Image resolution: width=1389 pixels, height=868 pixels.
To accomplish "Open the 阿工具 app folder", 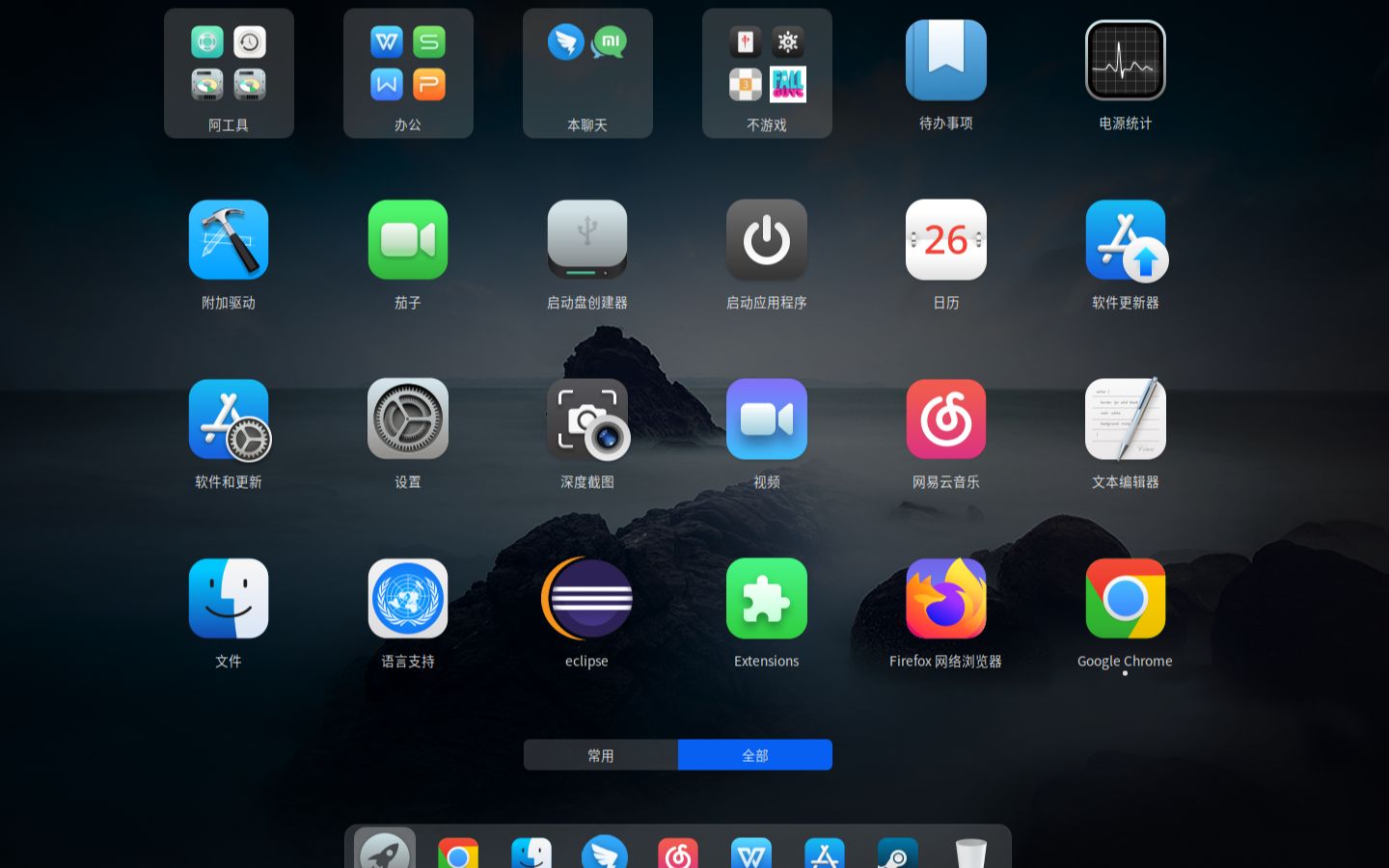I will tap(229, 73).
